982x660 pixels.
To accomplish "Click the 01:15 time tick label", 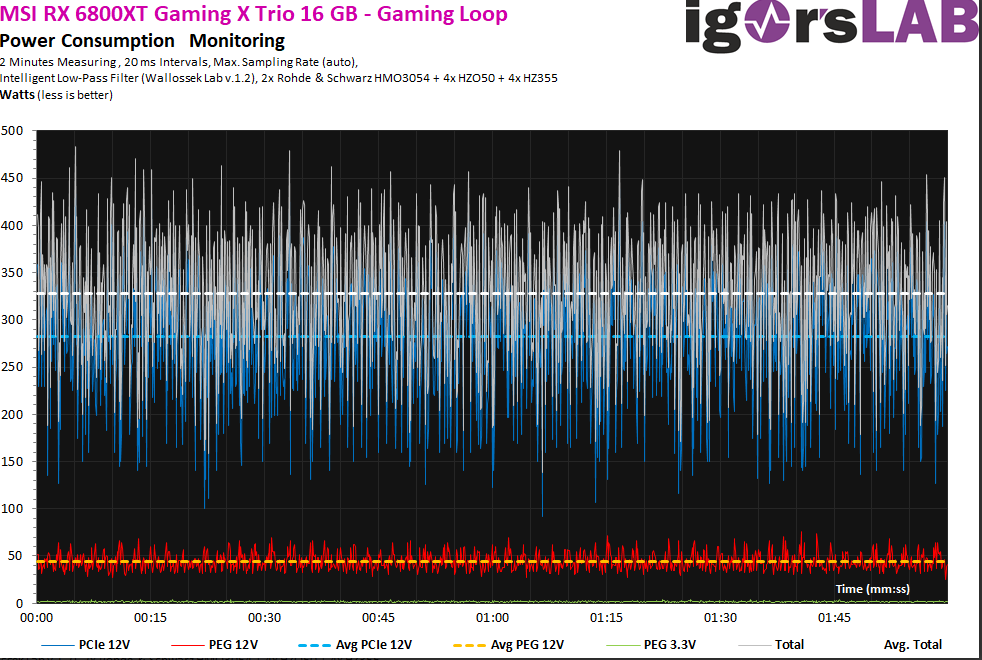I will point(606,618).
